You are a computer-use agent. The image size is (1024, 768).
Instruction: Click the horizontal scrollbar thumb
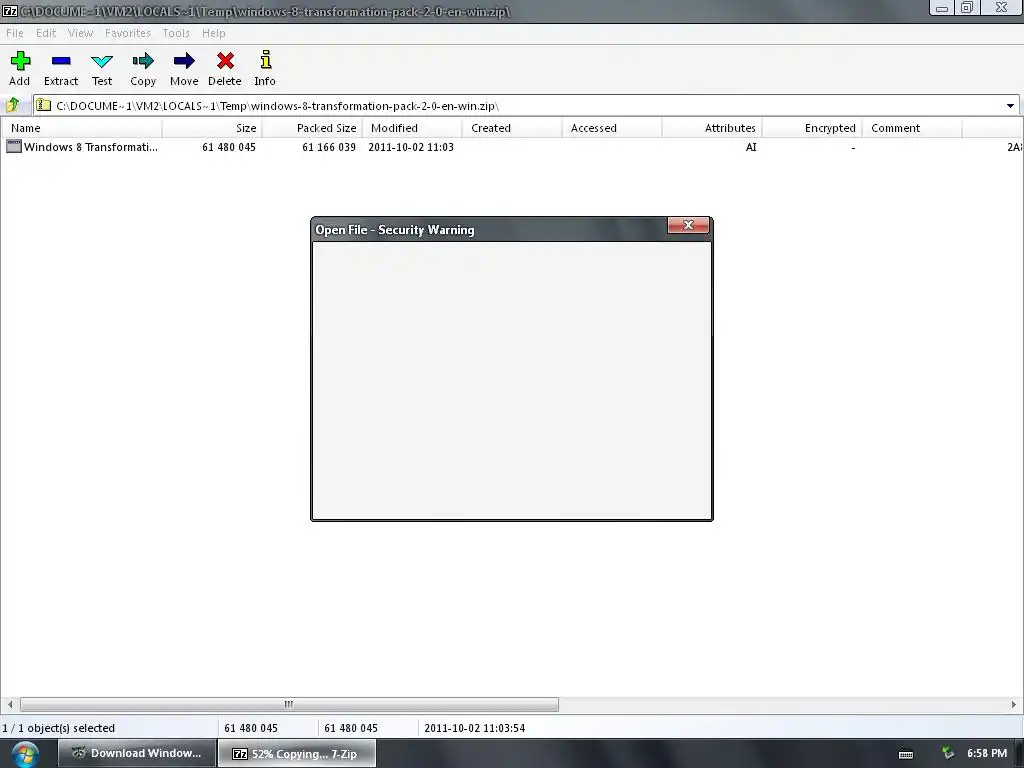click(x=289, y=704)
